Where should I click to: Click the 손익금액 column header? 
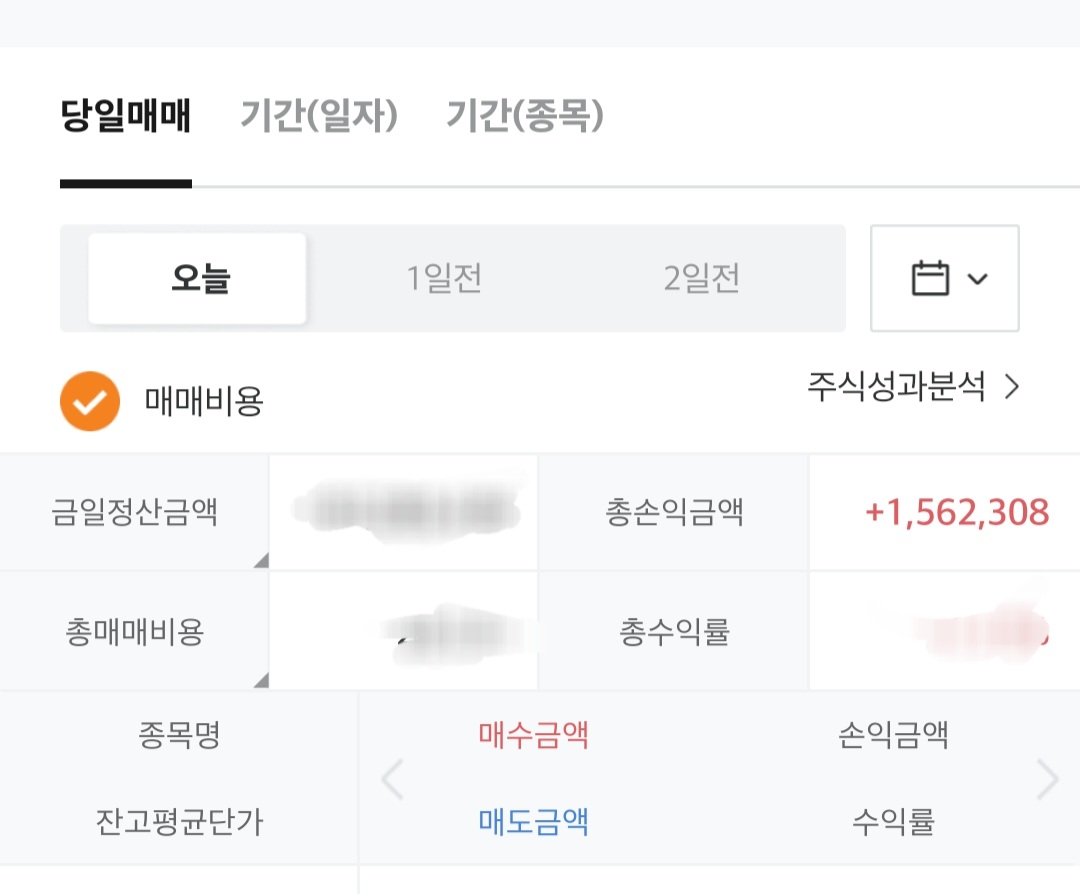(x=893, y=735)
